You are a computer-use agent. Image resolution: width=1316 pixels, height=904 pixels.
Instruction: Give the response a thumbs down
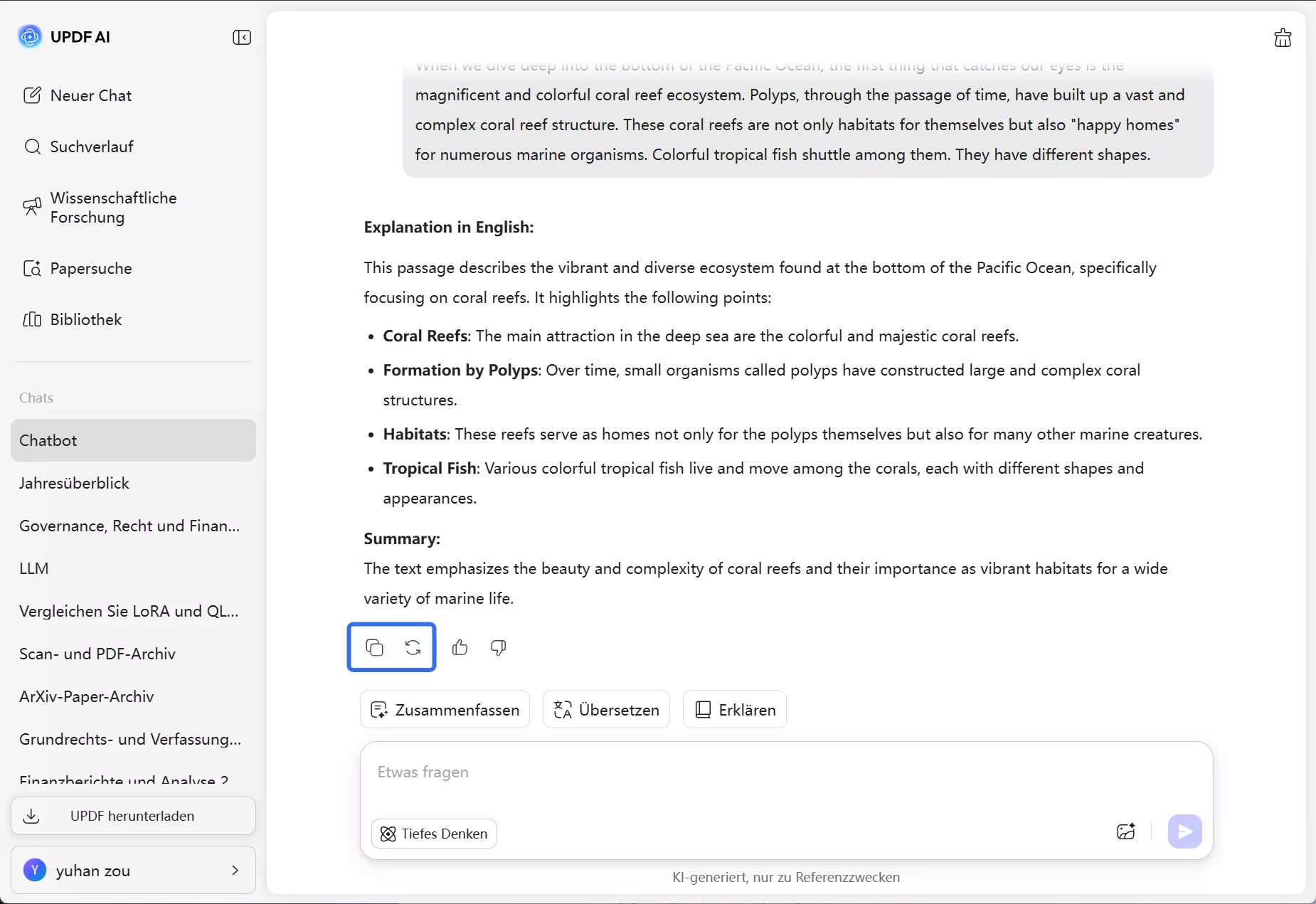pos(499,647)
